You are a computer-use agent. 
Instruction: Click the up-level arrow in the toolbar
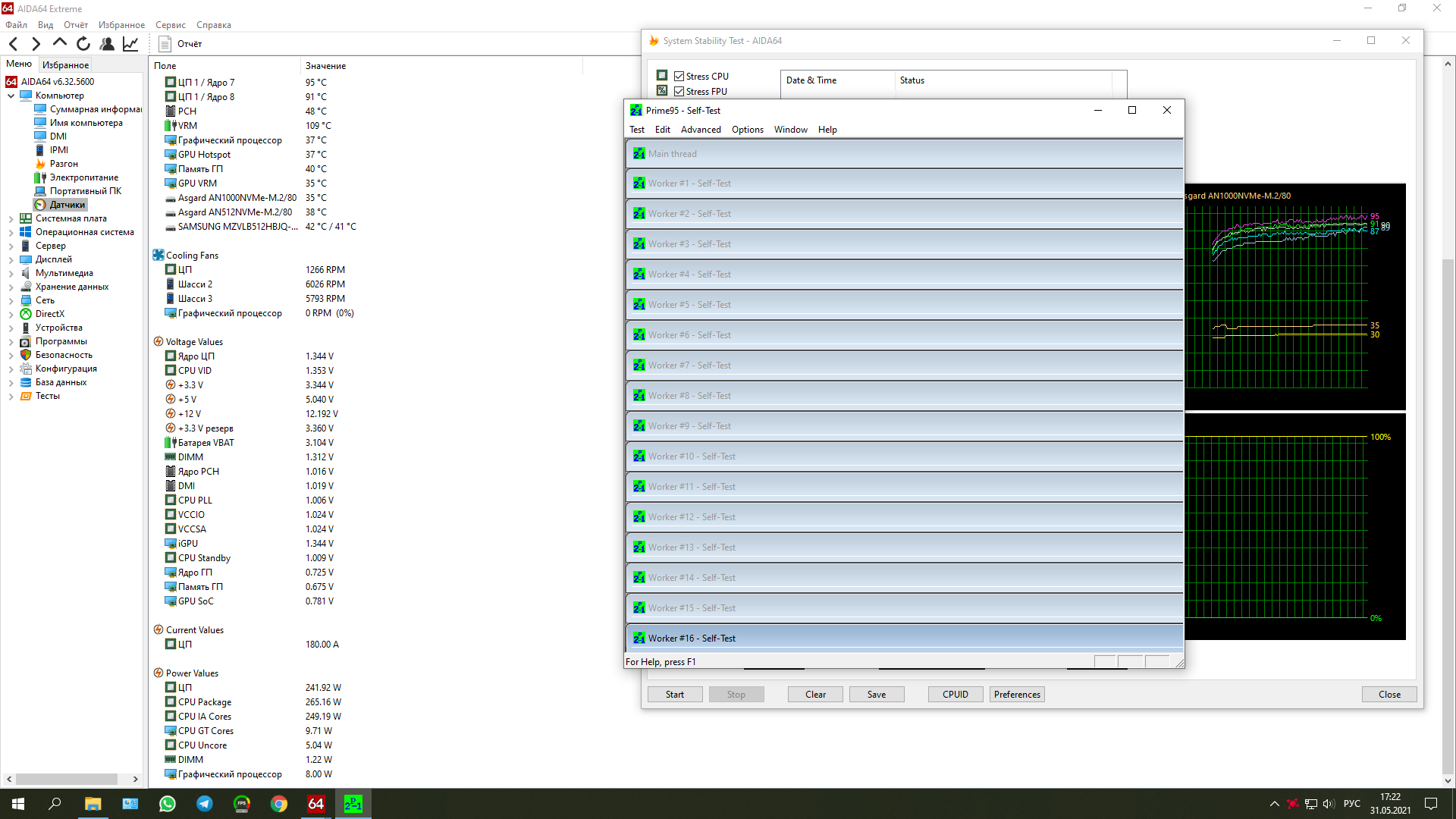60,43
